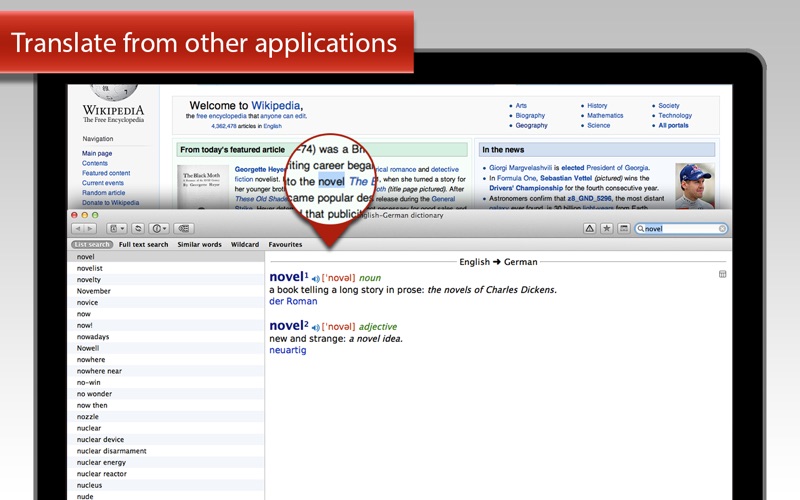The image size is (800, 500).
Task: Click the window layout icon beside star button
Action: 624,229
